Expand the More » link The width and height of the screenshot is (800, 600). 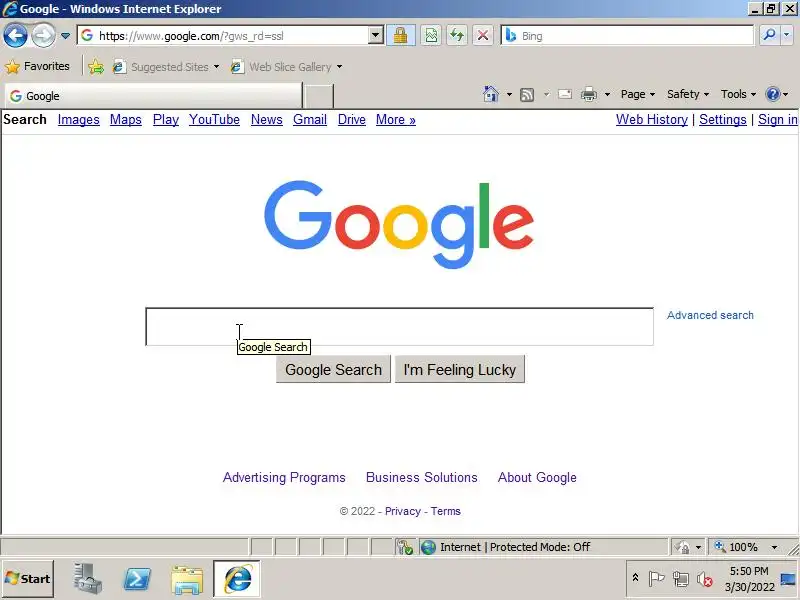click(x=395, y=119)
